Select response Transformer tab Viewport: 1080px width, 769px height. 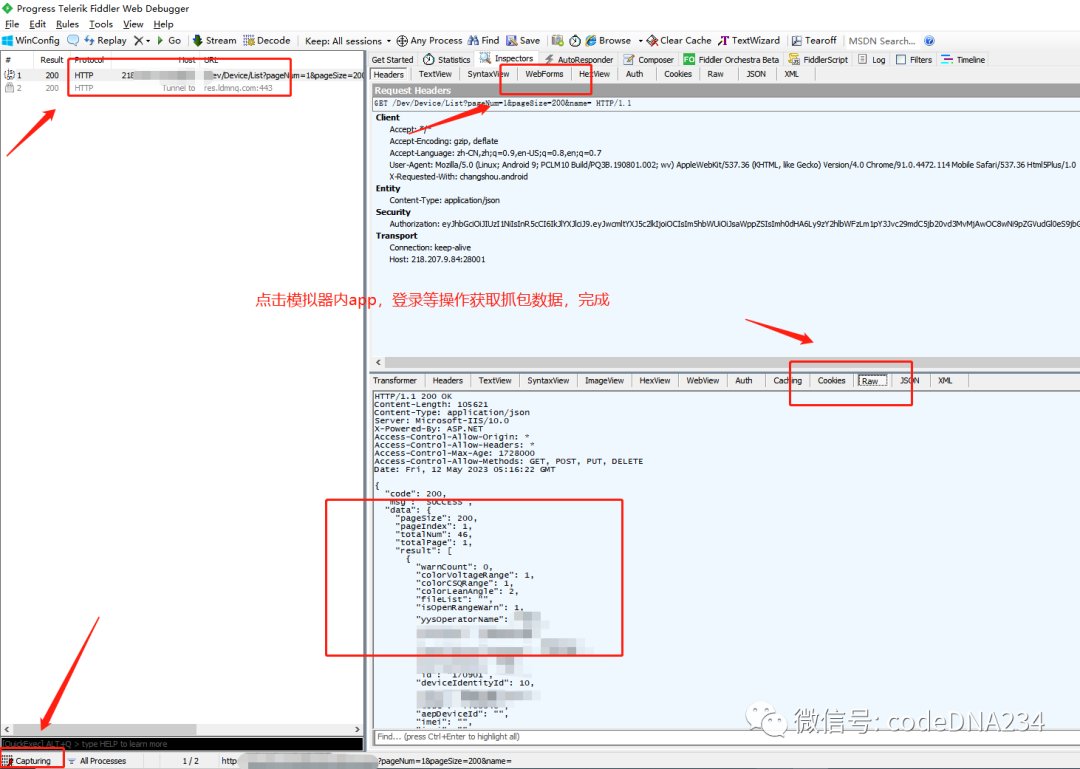(395, 380)
